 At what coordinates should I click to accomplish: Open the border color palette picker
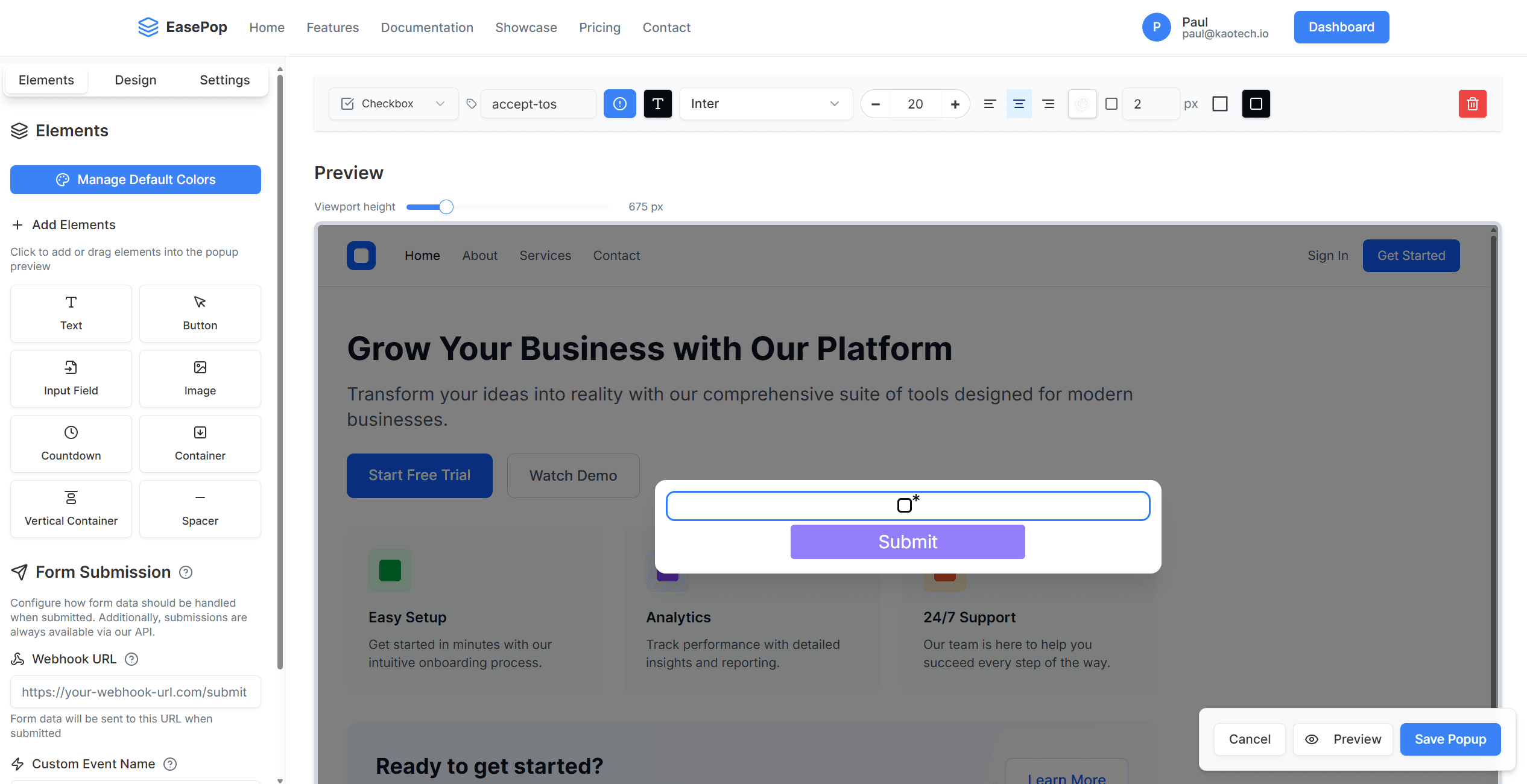(1082, 104)
